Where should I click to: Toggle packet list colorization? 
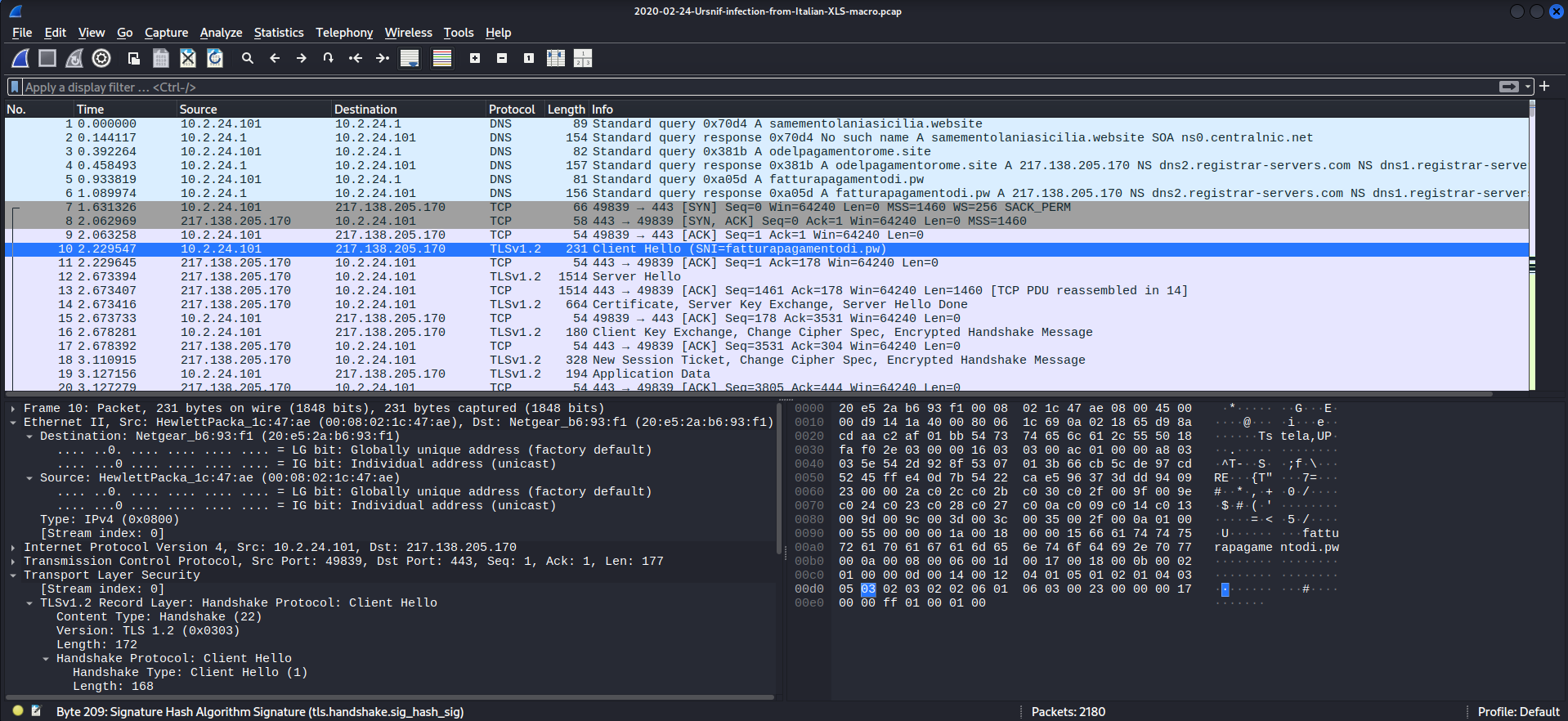(442, 58)
